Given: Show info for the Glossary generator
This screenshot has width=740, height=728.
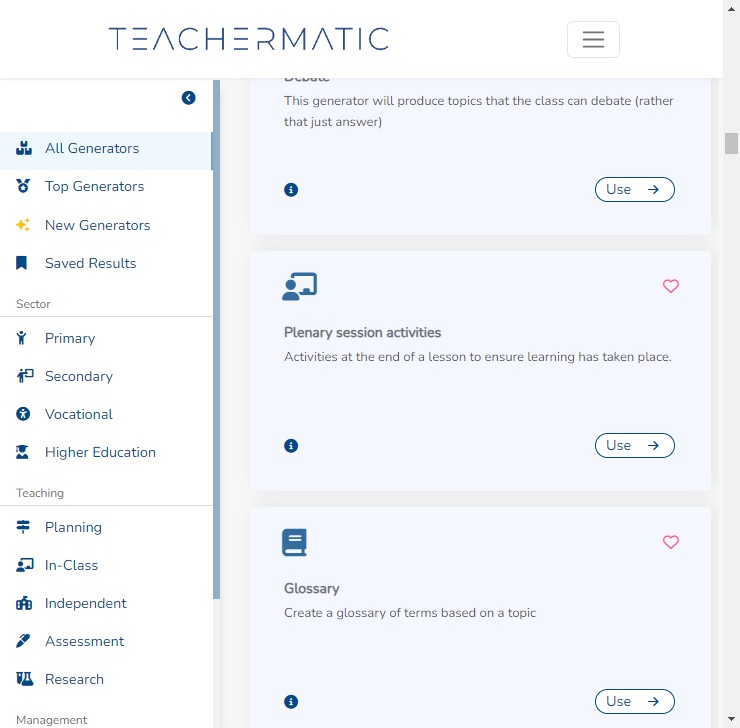Looking at the screenshot, I should click(291, 702).
